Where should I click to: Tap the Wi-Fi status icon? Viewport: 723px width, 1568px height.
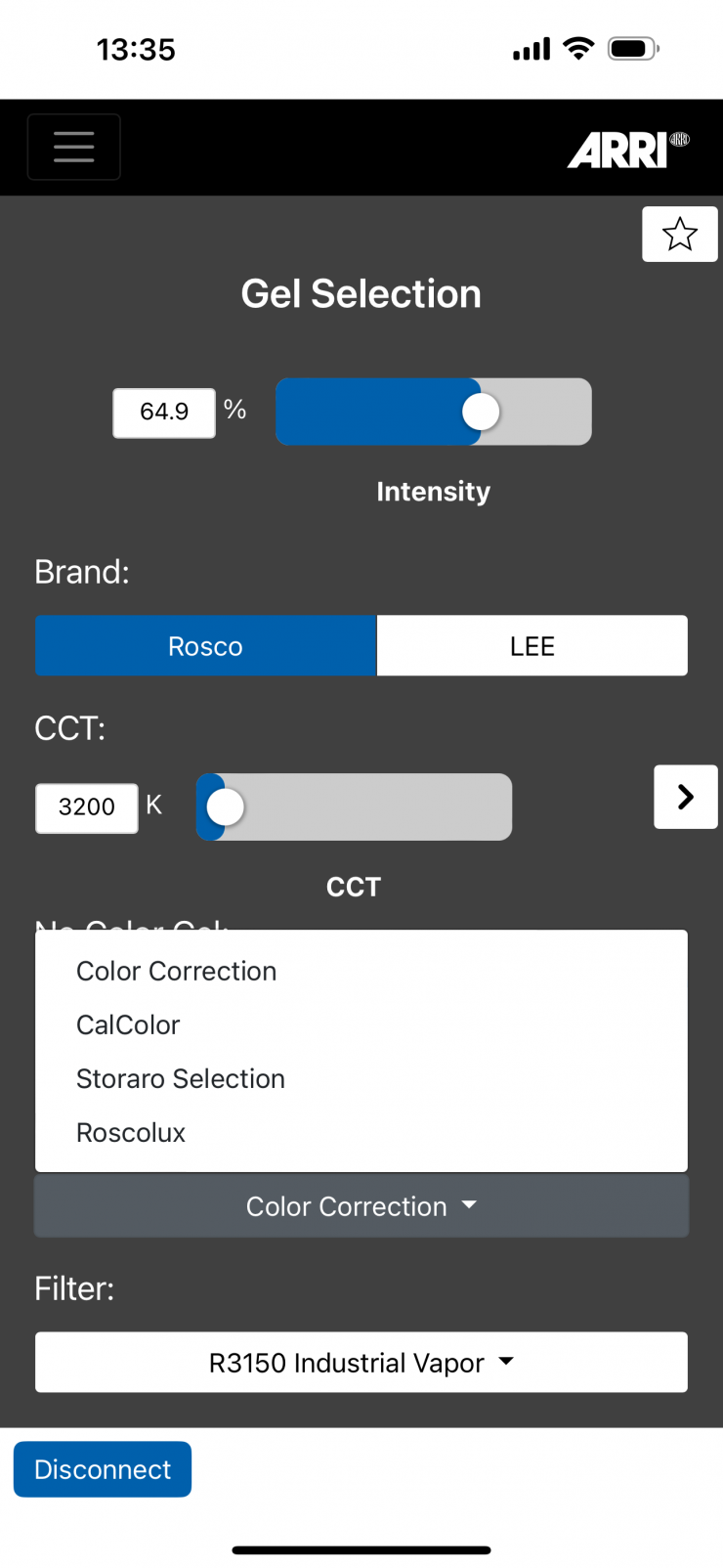pos(579,49)
